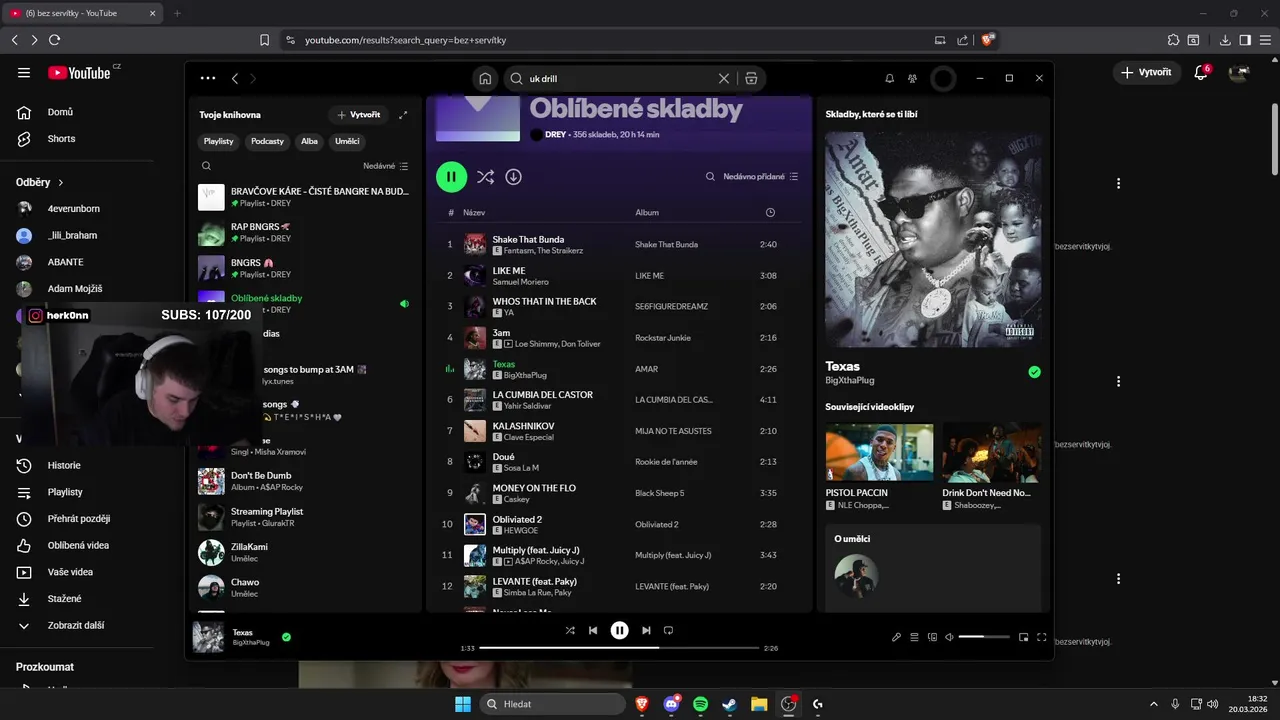
Task: Select the Alba filter chip
Action: tap(309, 141)
